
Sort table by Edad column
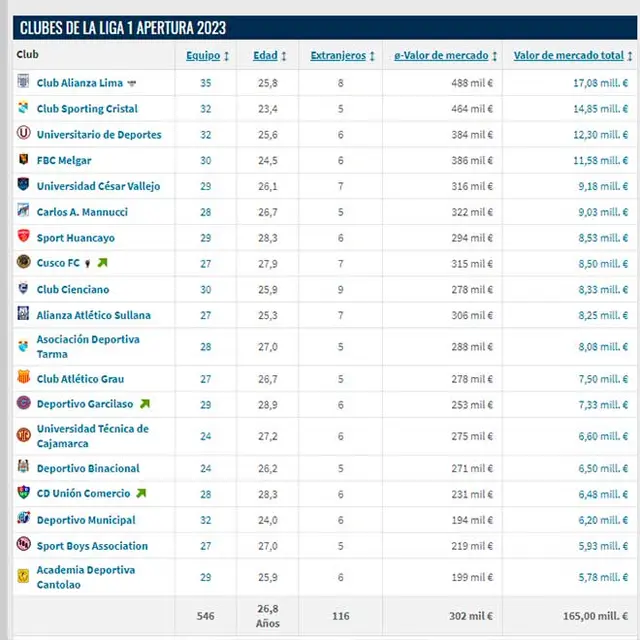click(269, 56)
